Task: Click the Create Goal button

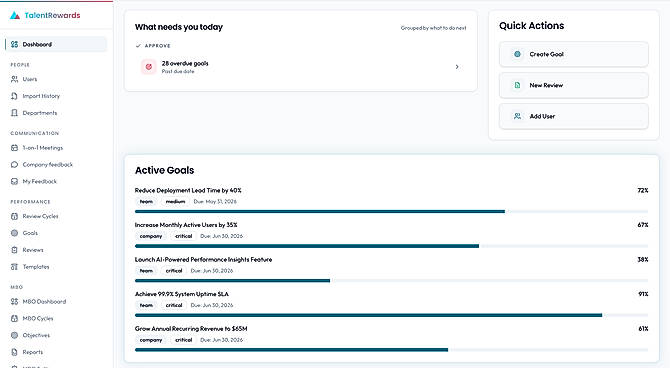Action: click(x=573, y=54)
